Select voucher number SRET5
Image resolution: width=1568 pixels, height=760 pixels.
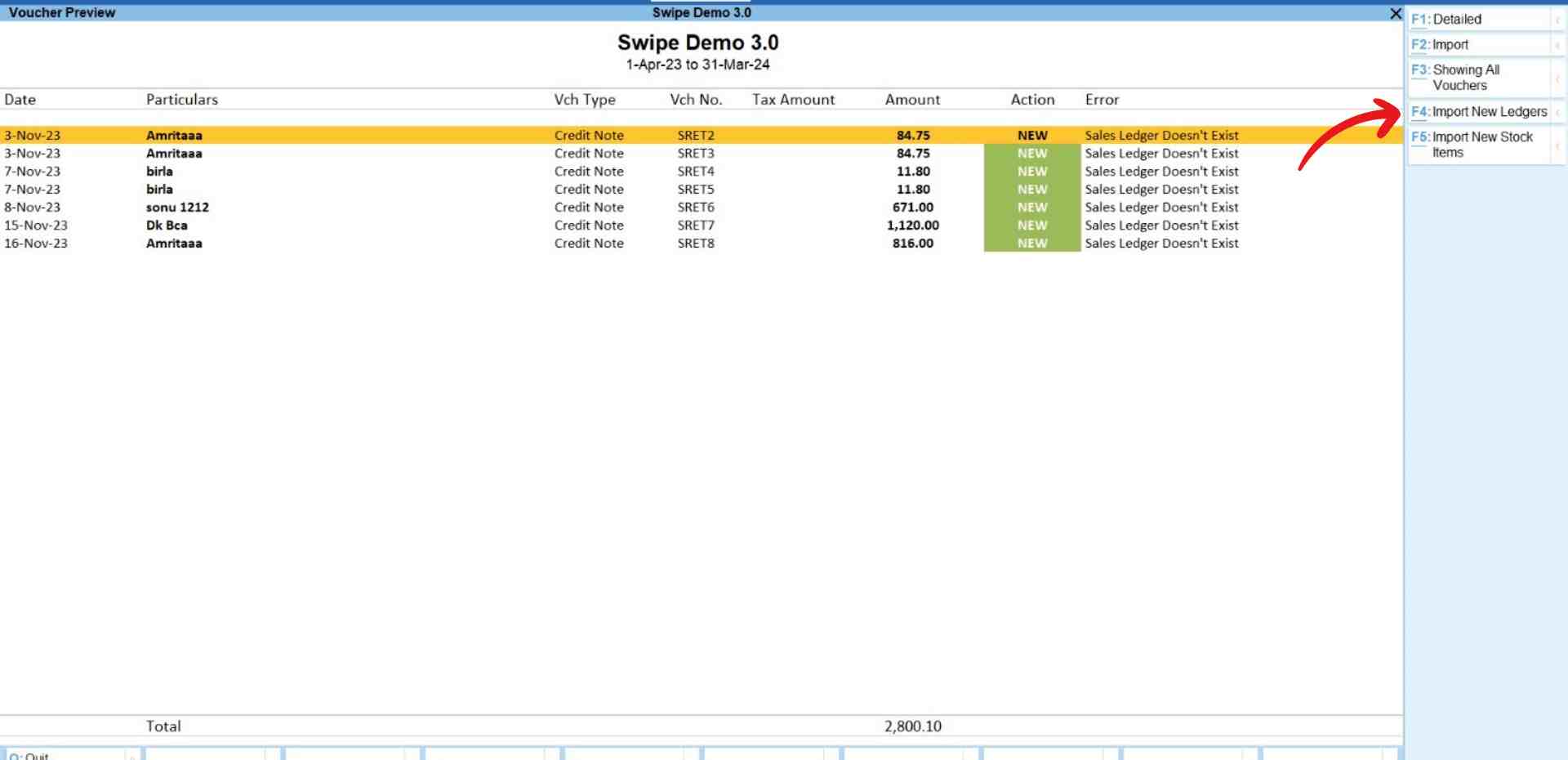[x=696, y=190]
